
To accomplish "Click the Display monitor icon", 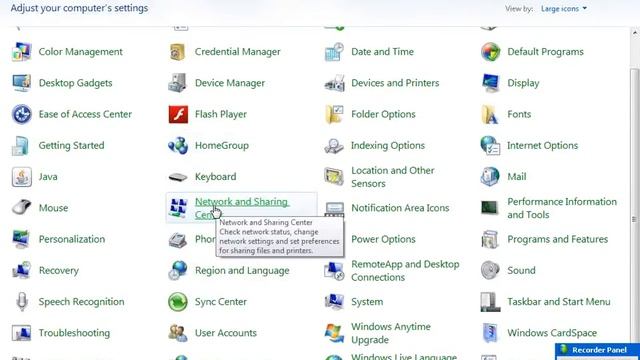I will pyautogui.click(x=490, y=83).
